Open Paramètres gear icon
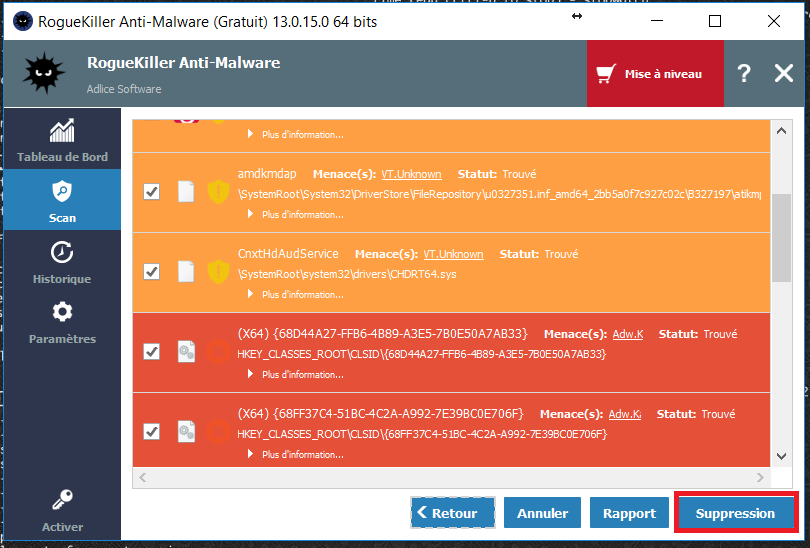This screenshot has width=810, height=548. pos(62,311)
